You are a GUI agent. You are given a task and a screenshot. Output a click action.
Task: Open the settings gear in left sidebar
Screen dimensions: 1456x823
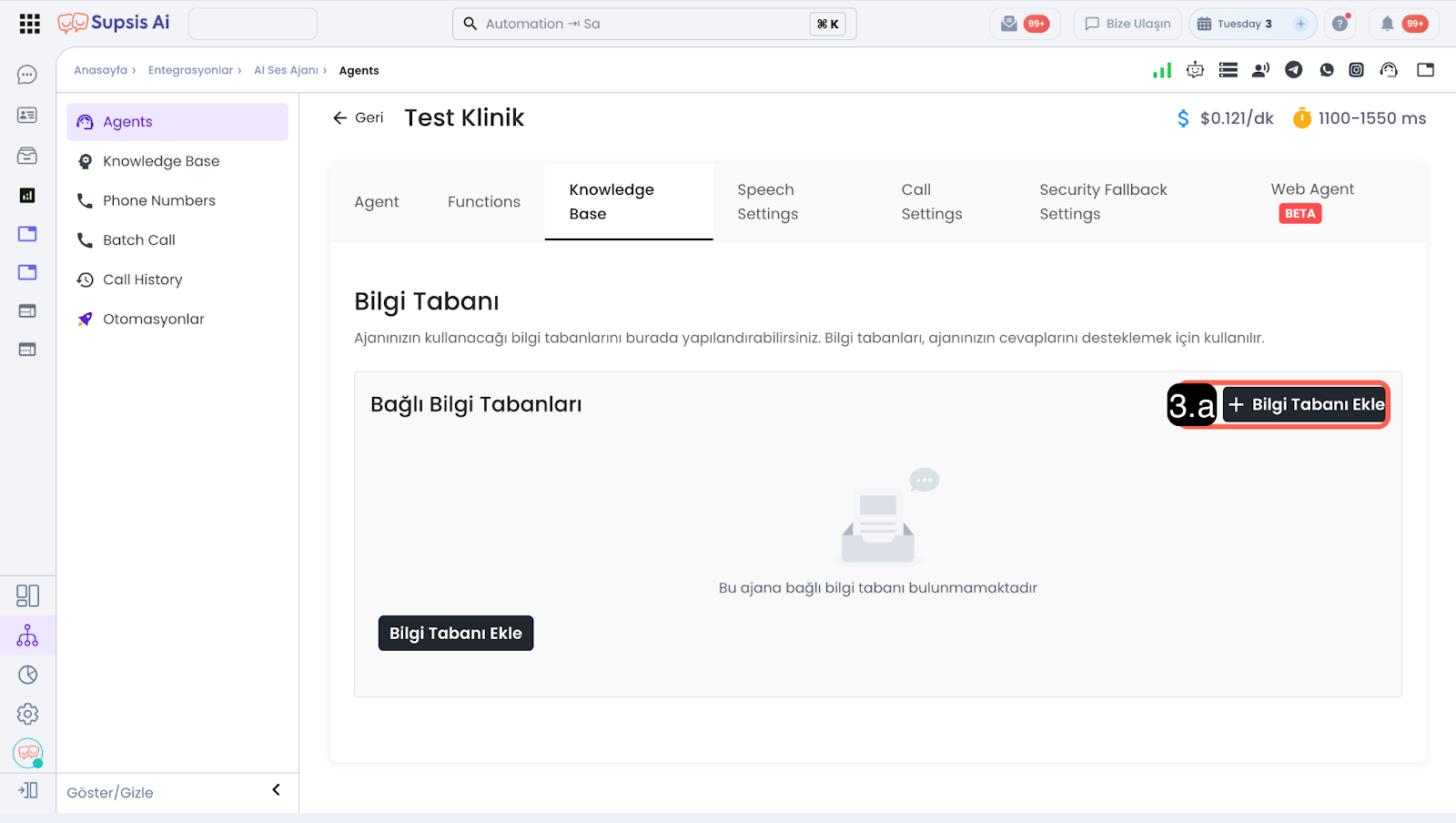tap(27, 714)
